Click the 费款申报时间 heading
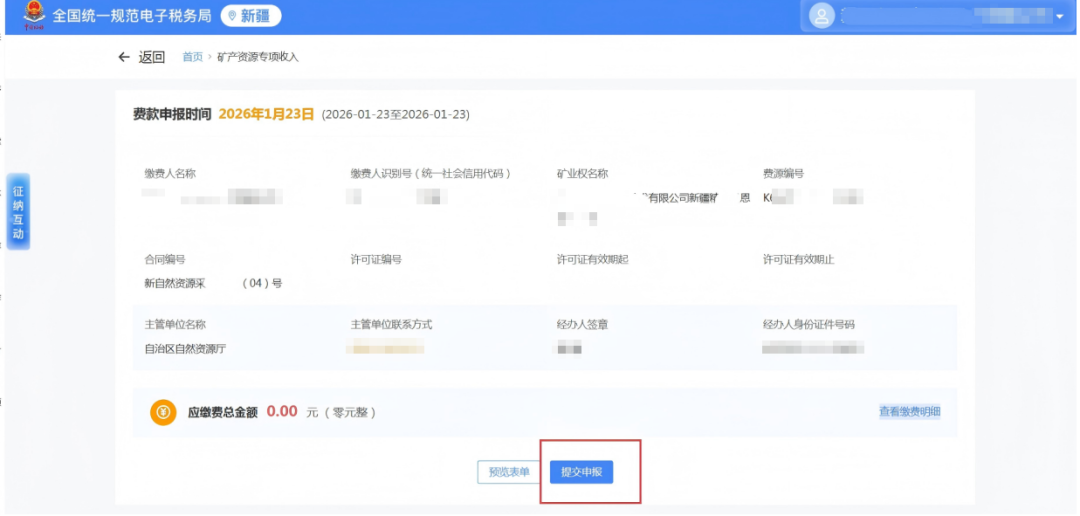The width and height of the screenshot is (1080, 516). [x=172, y=114]
